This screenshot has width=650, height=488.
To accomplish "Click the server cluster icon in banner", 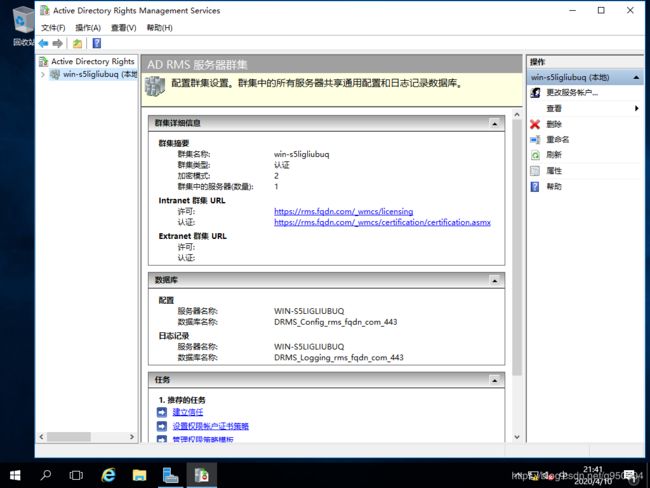I will pyautogui.click(x=155, y=86).
